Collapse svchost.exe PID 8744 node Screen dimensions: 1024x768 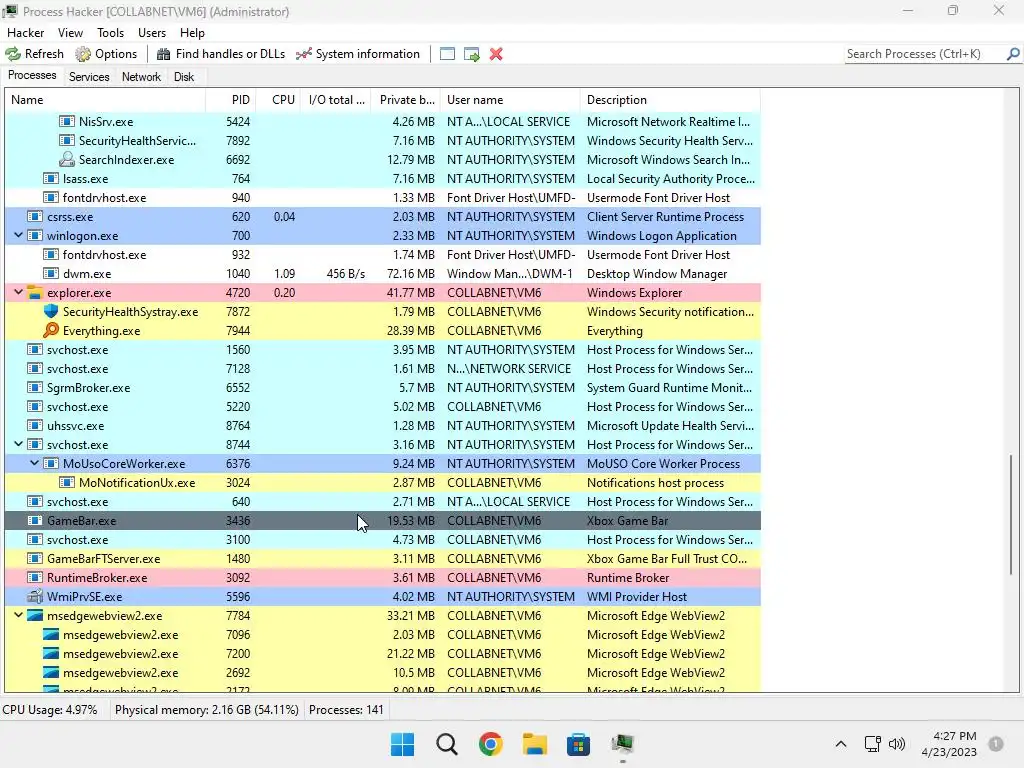click(x=18, y=445)
